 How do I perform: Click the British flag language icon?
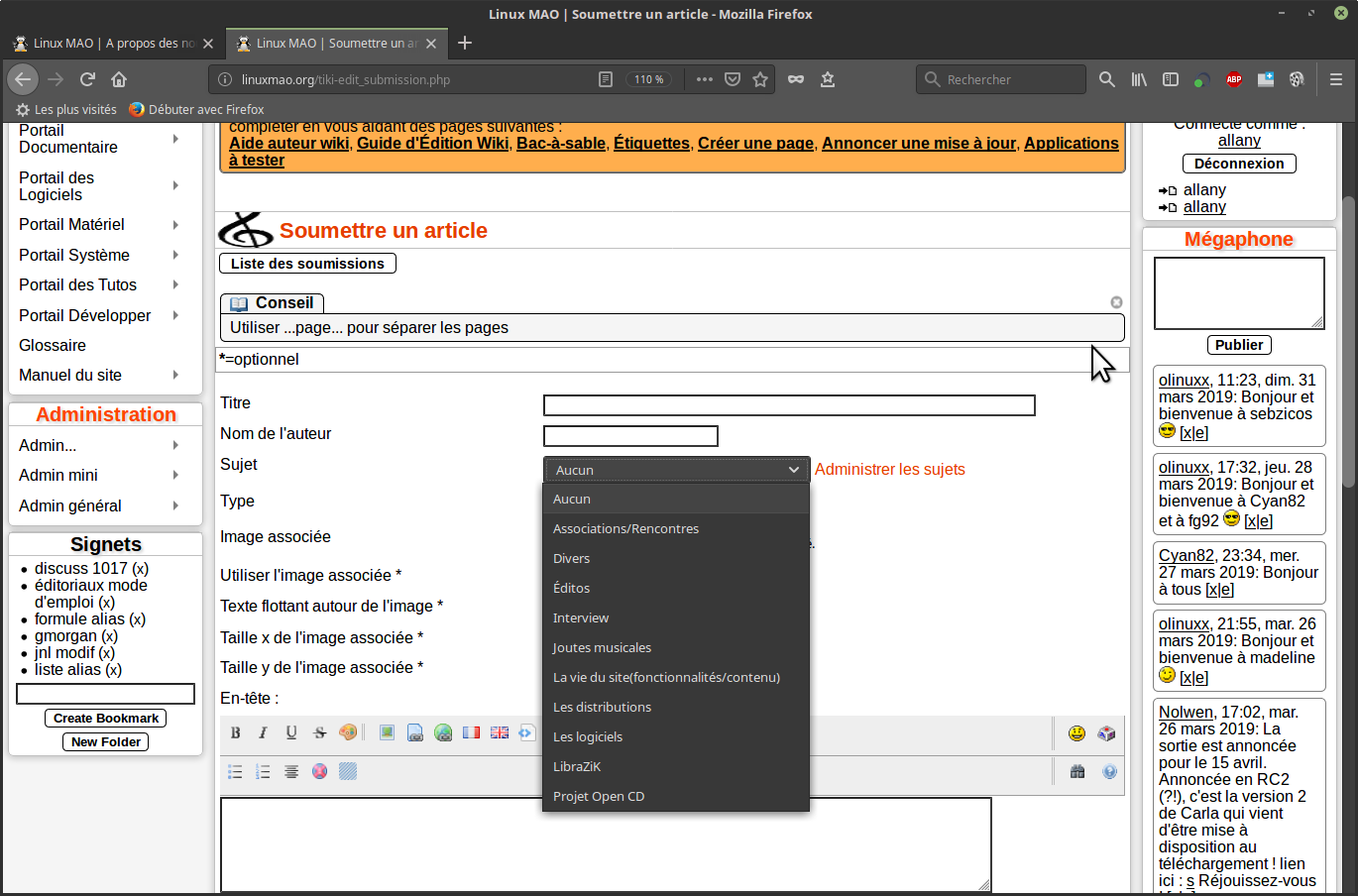pos(500,732)
